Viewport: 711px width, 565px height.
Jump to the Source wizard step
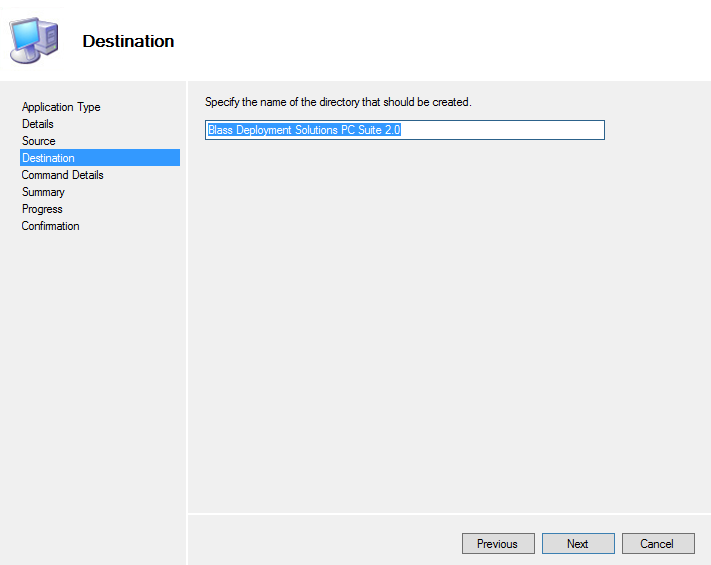point(39,141)
